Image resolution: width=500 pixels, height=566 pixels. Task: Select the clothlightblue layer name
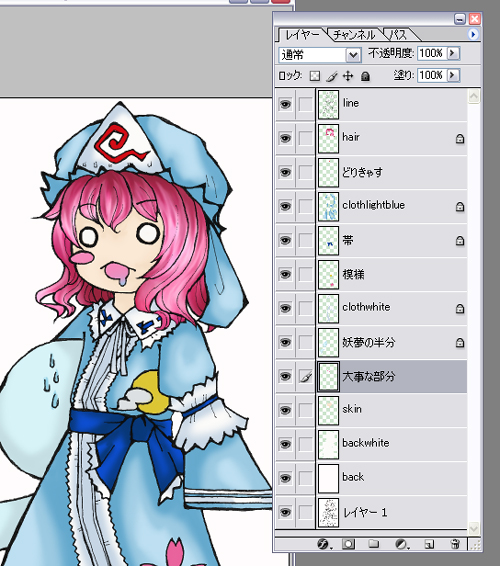tap(374, 205)
